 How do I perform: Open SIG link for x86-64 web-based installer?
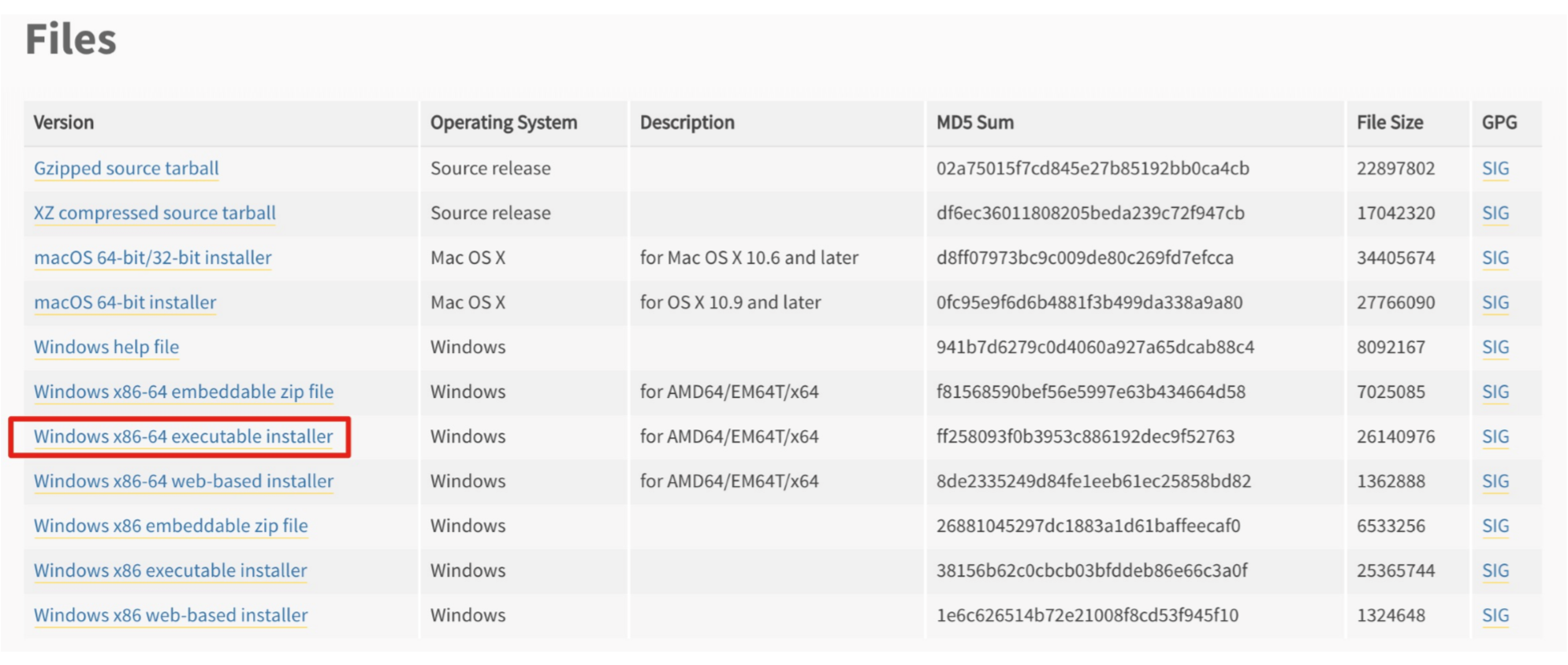1495,481
